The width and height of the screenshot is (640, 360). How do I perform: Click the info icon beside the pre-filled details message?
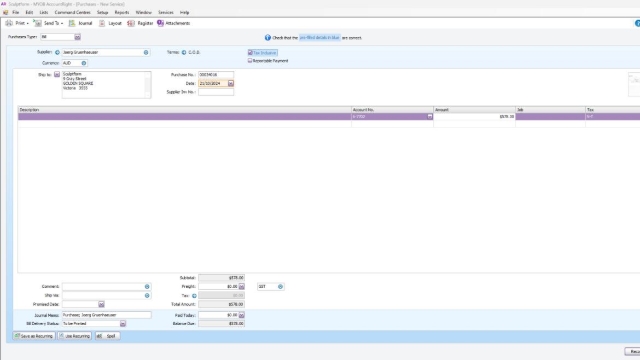click(x=268, y=38)
